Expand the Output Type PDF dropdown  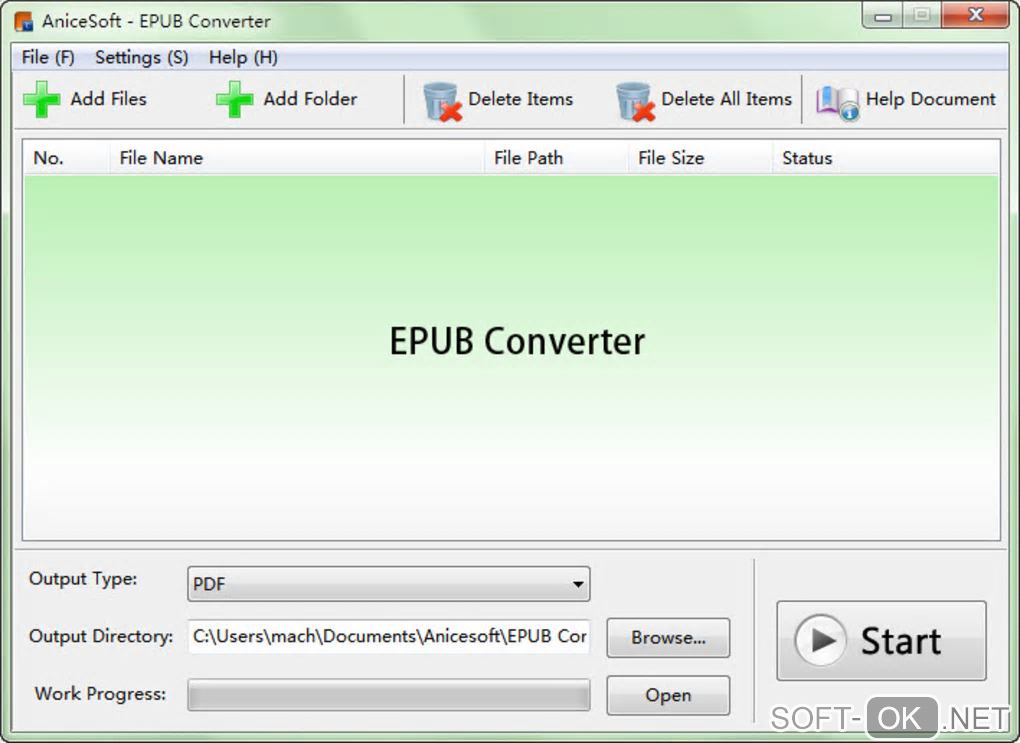click(389, 584)
